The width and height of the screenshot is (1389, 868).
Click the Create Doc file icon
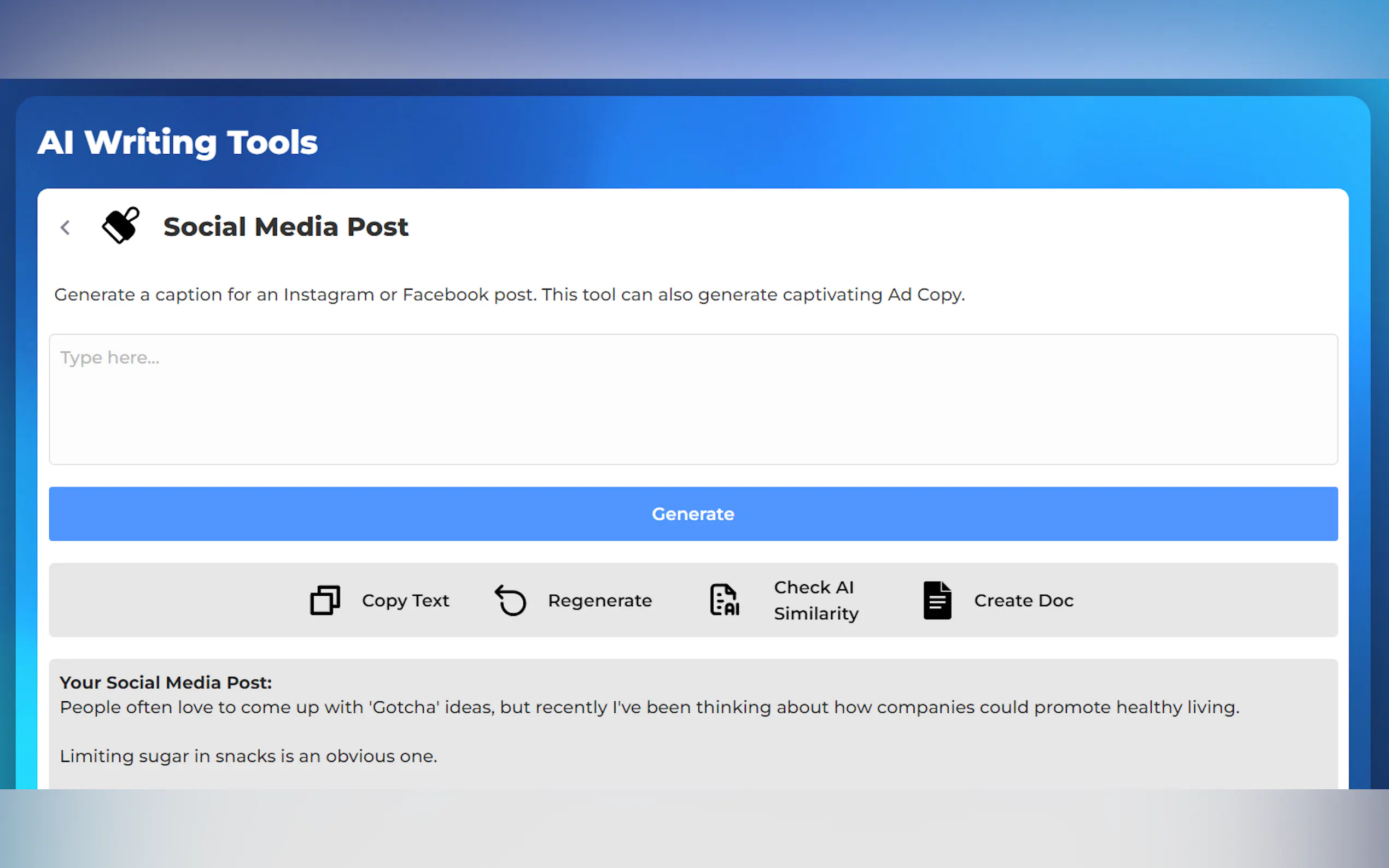[937, 600]
